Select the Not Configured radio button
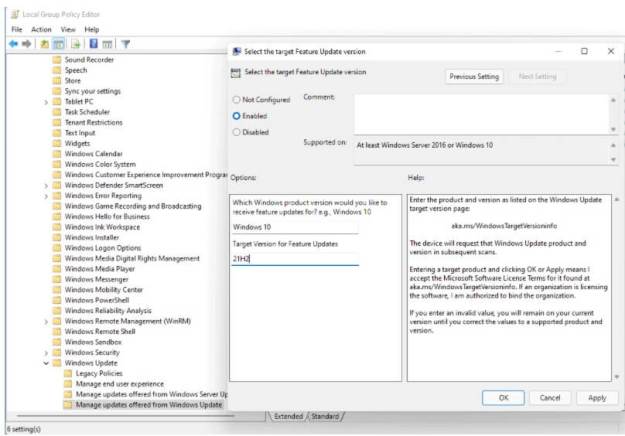The image size is (625, 436). (x=236, y=100)
